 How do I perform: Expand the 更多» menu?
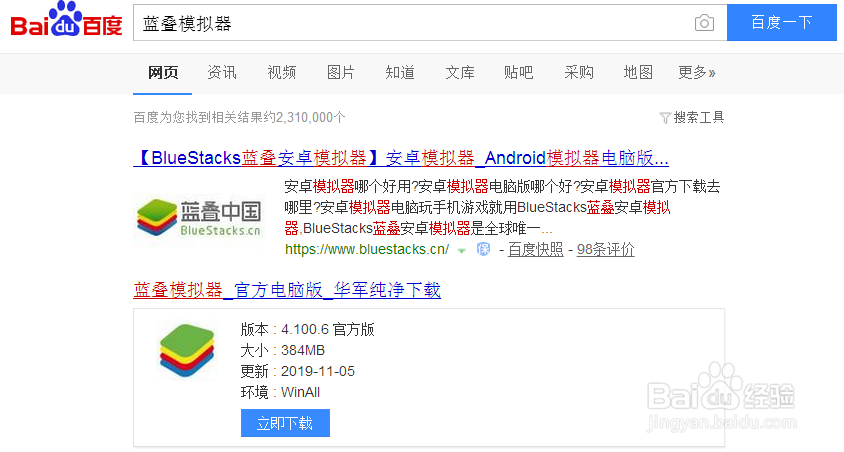[697, 72]
